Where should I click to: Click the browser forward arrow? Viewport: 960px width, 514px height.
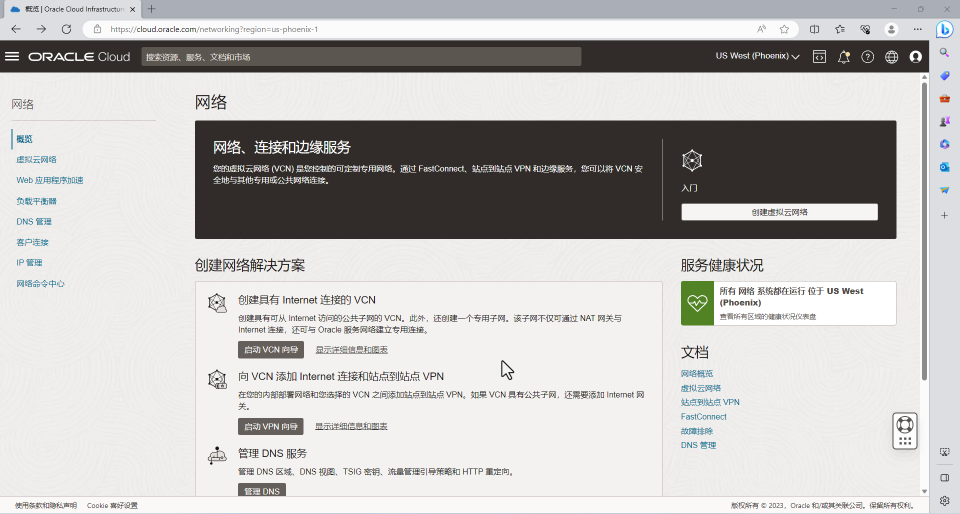point(41,29)
